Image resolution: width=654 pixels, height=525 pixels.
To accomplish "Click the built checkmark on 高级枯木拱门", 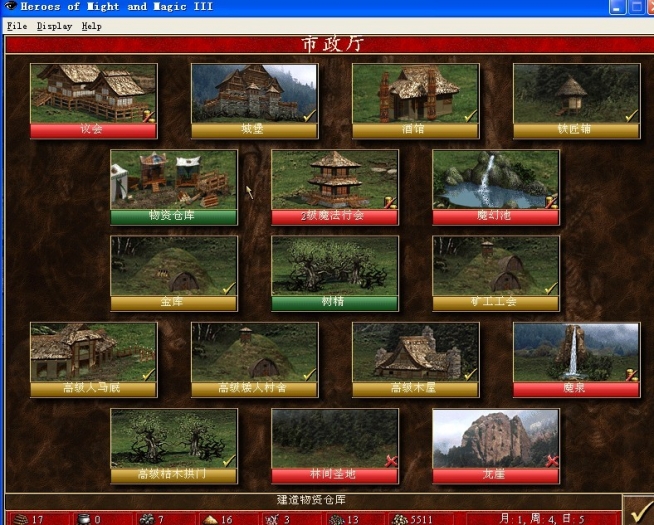I will 229,461.
